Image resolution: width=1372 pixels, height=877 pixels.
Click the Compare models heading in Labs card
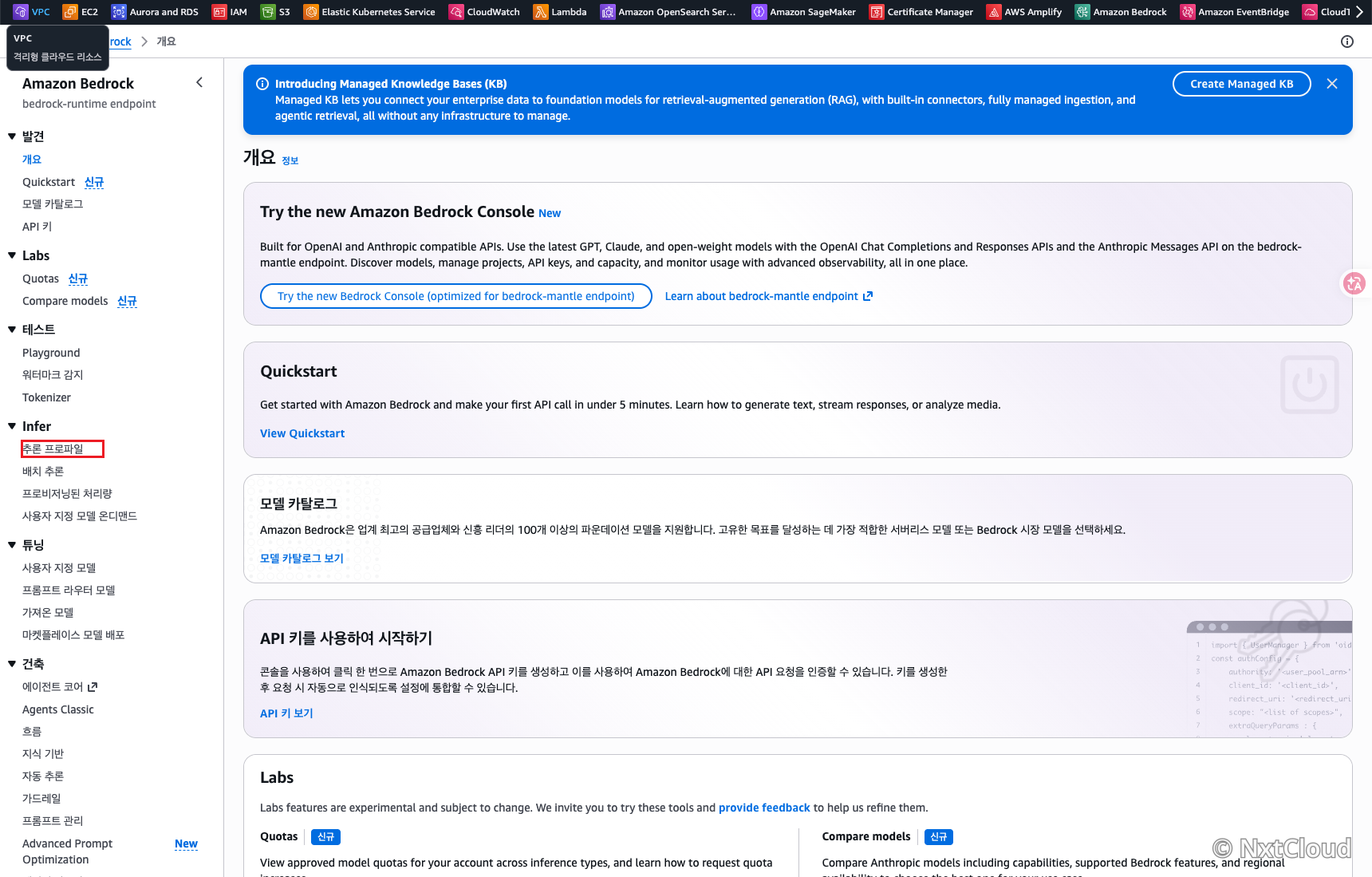(x=866, y=836)
